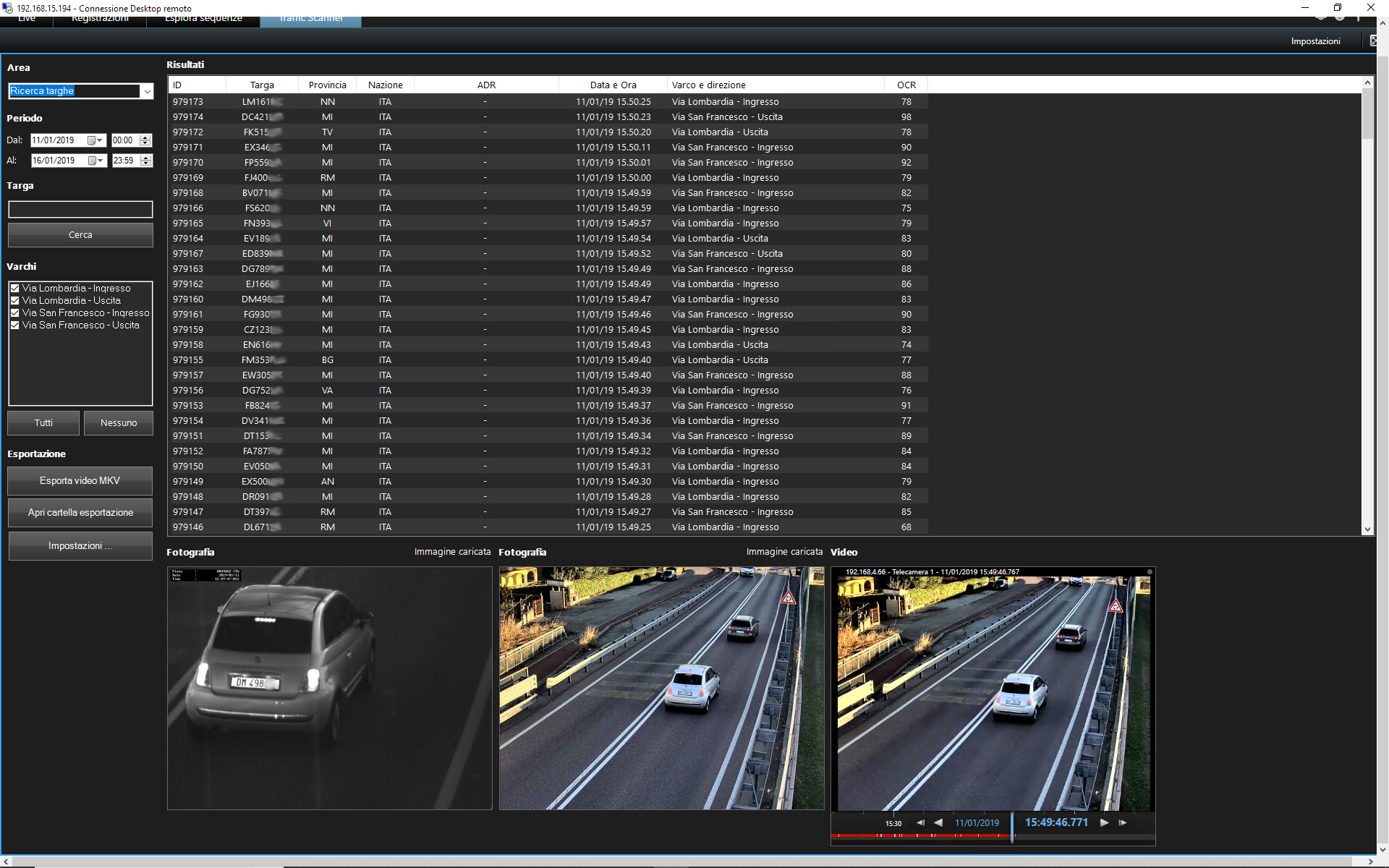Play video forward in the player
Screen dimensions: 1389x868
1104,822
